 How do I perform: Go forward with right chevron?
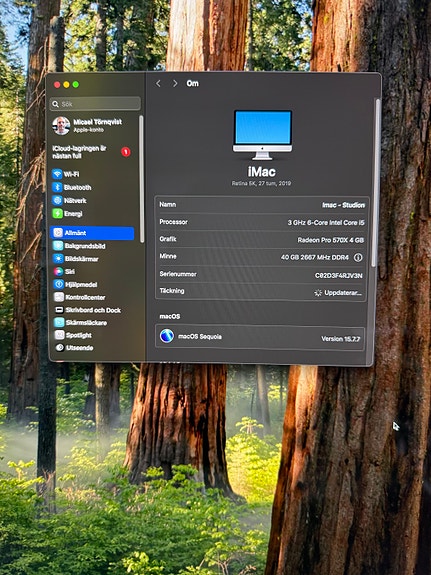[x=175, y=84]
